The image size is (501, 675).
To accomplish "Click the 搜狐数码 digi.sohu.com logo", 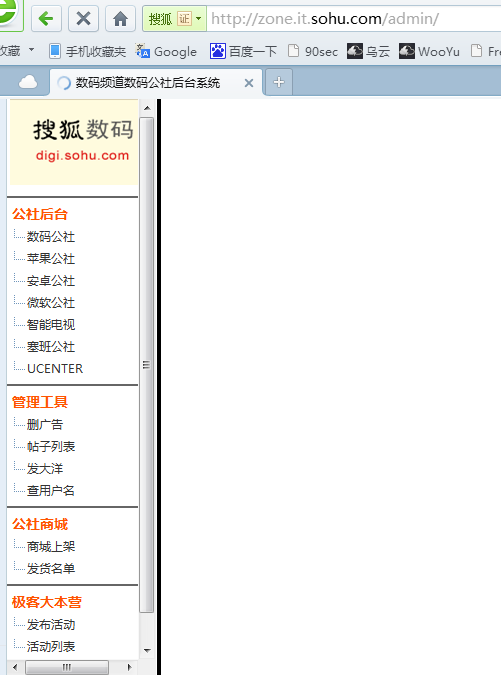I will coord(74,142).
